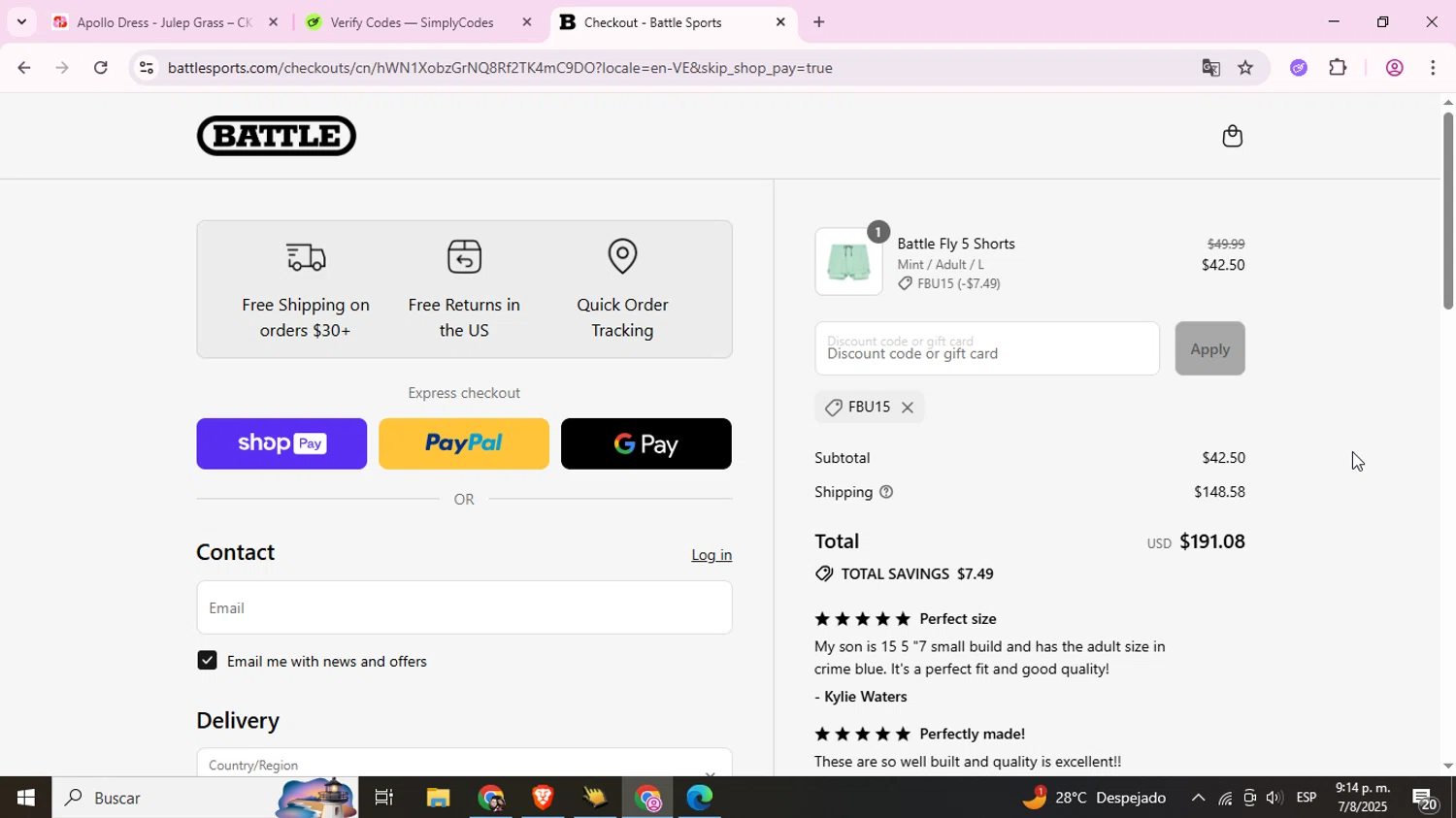Image resolution: width=1456 pixels, height=818 pixels.
Task: Launch Brave browser from taskbar
Action: click(543, 798)
